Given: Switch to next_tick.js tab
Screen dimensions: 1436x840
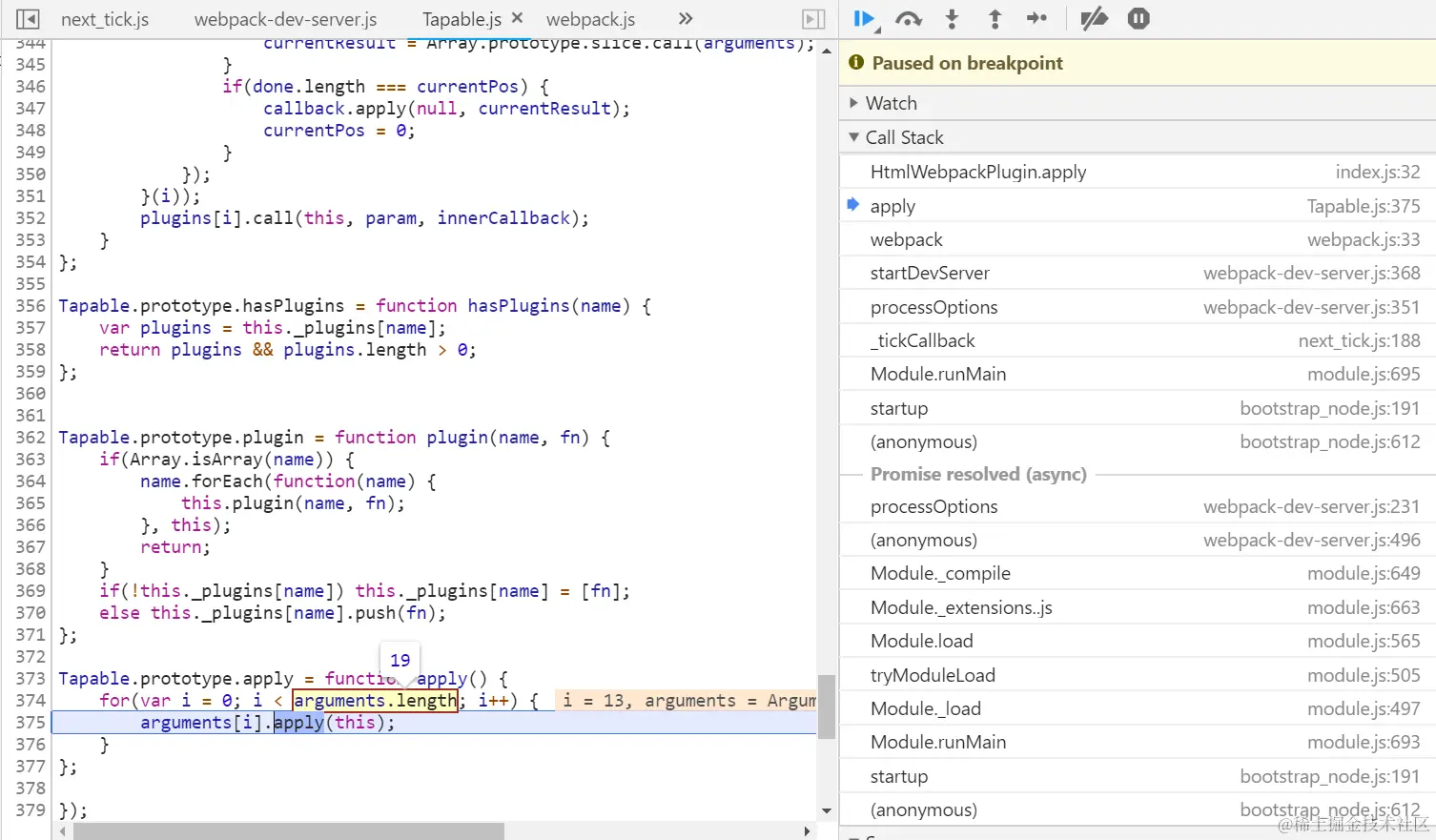Looking at the screenshot, I should click(105, 19).
